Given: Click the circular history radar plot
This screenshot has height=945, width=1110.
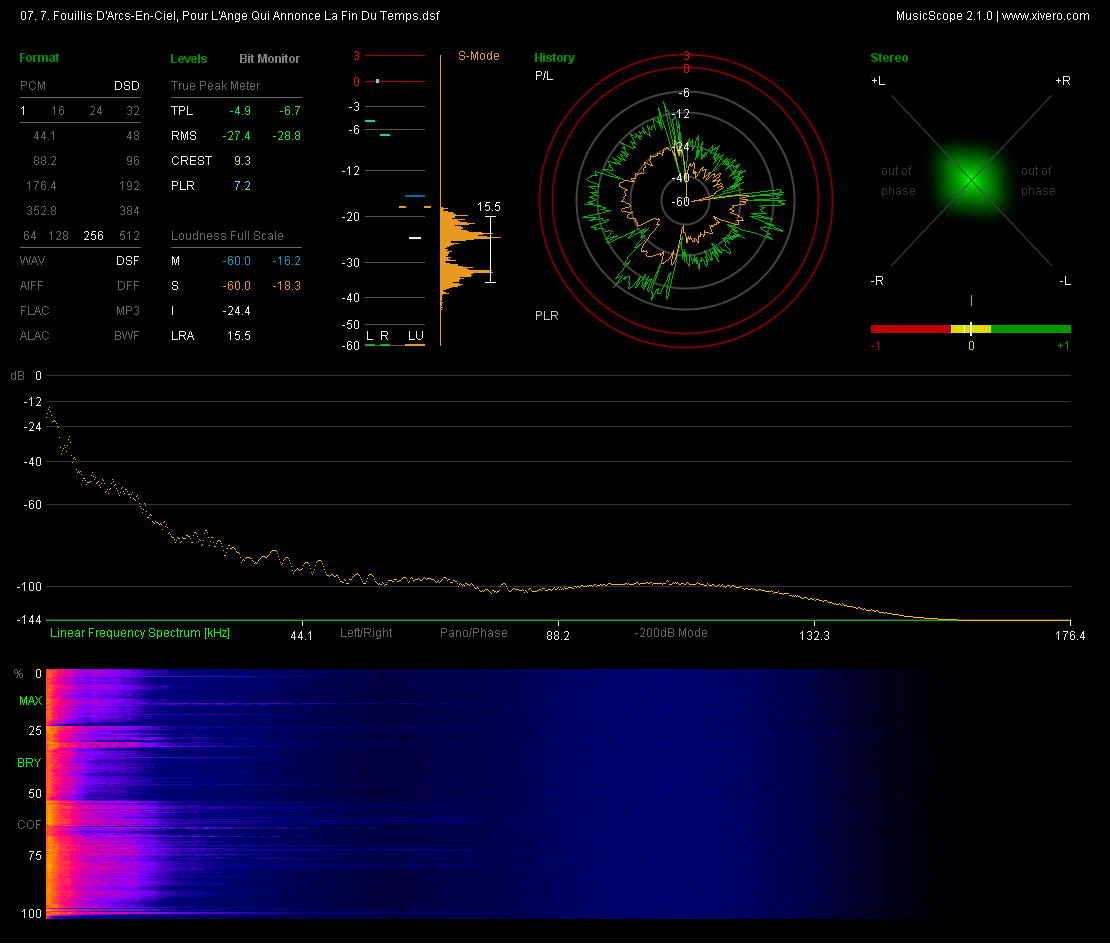Looking at the screenshot, I should (x=686, y=201).
